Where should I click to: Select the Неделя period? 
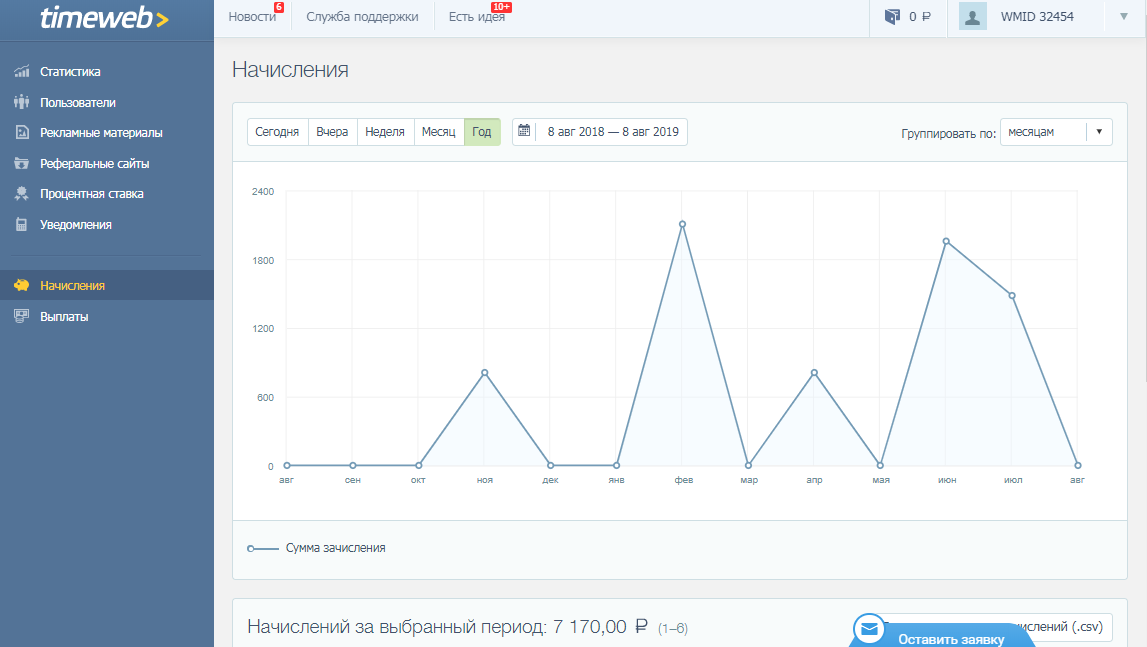(x=385, y=132)
